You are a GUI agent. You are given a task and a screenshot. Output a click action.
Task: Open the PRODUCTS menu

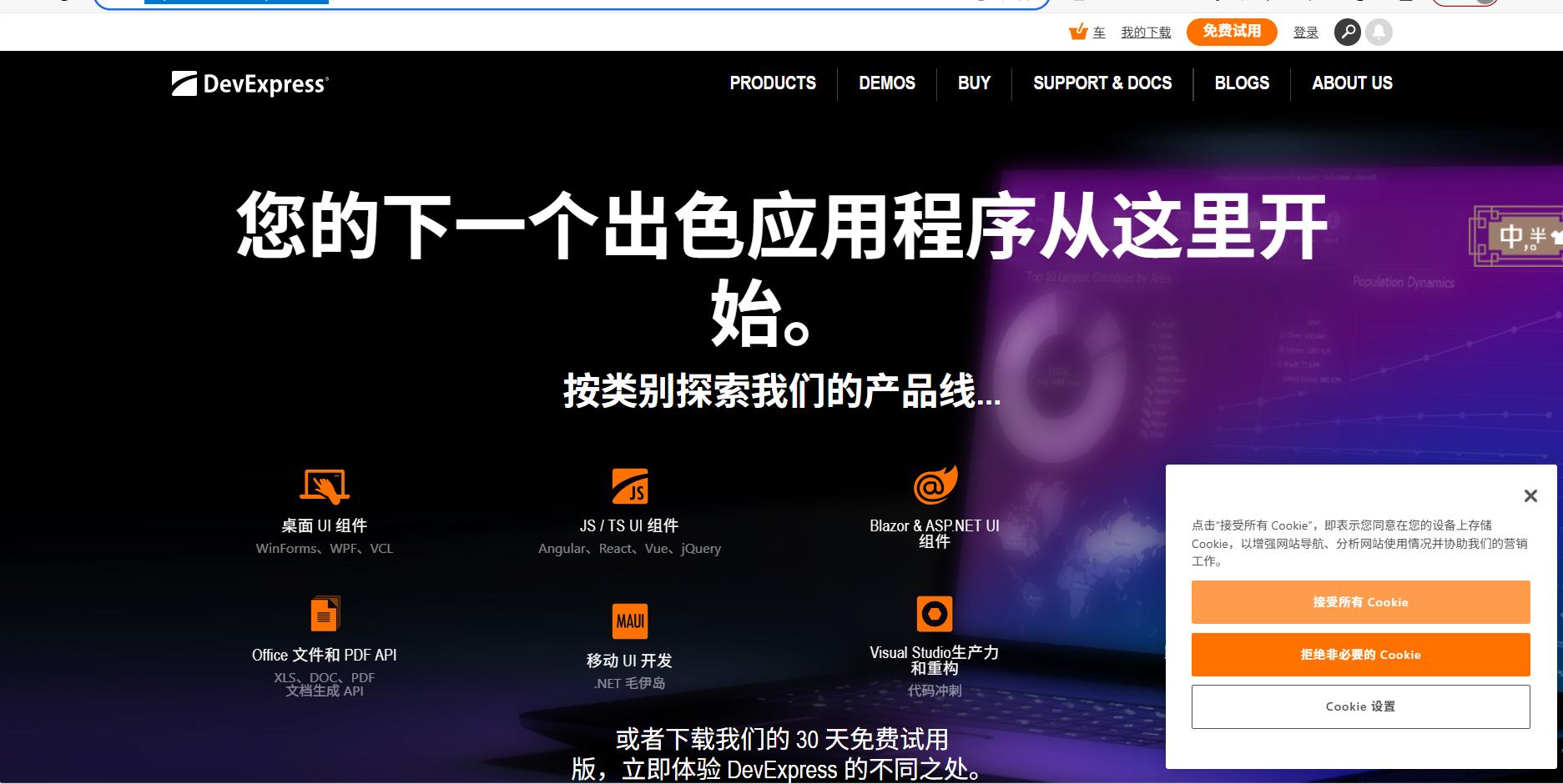click(x=772, y=83)
